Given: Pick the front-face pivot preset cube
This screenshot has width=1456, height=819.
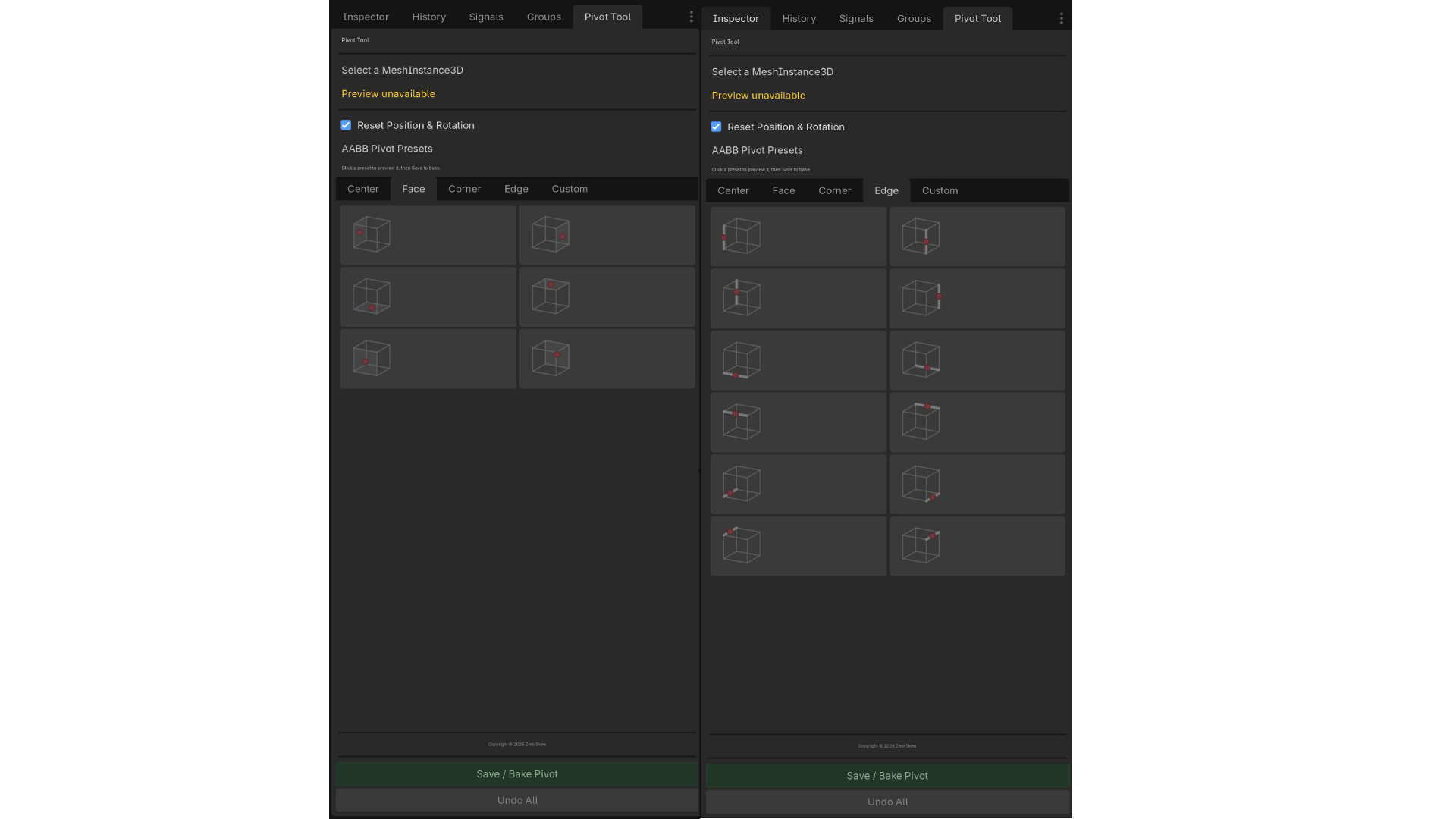Looking at the screenshot, I should coord(428,359).
